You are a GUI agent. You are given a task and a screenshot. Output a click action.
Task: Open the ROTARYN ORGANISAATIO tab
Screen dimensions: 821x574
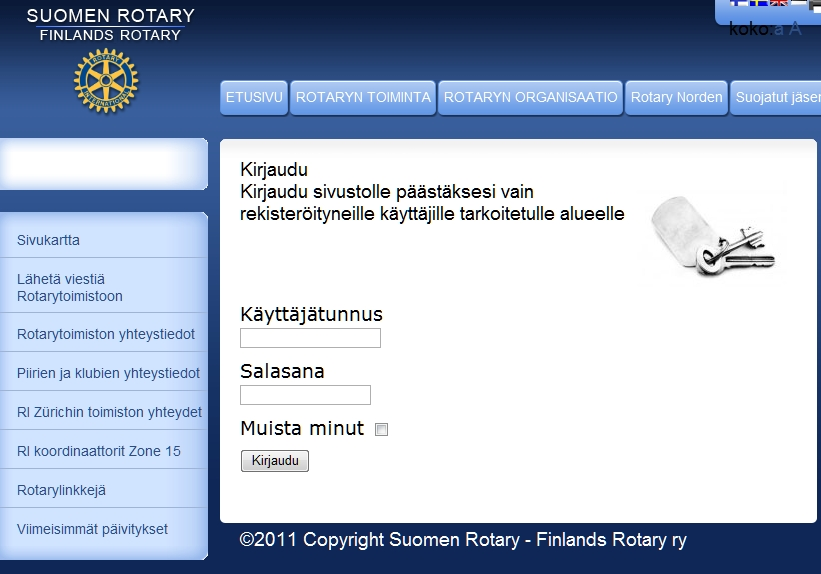point(530,97)
